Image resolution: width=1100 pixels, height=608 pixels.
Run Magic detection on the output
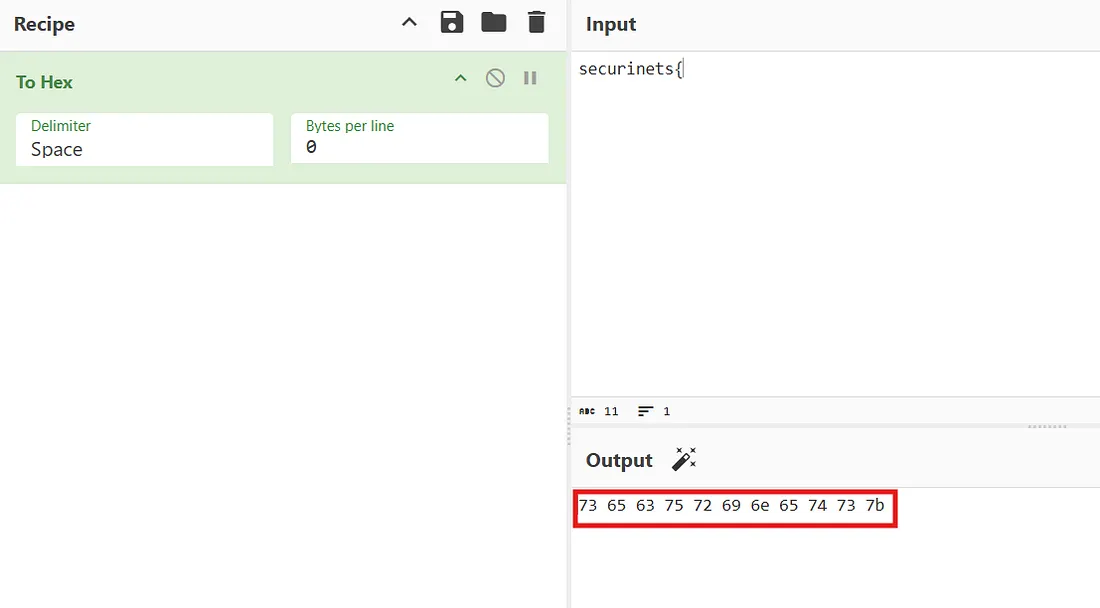(x=684, y=458)
